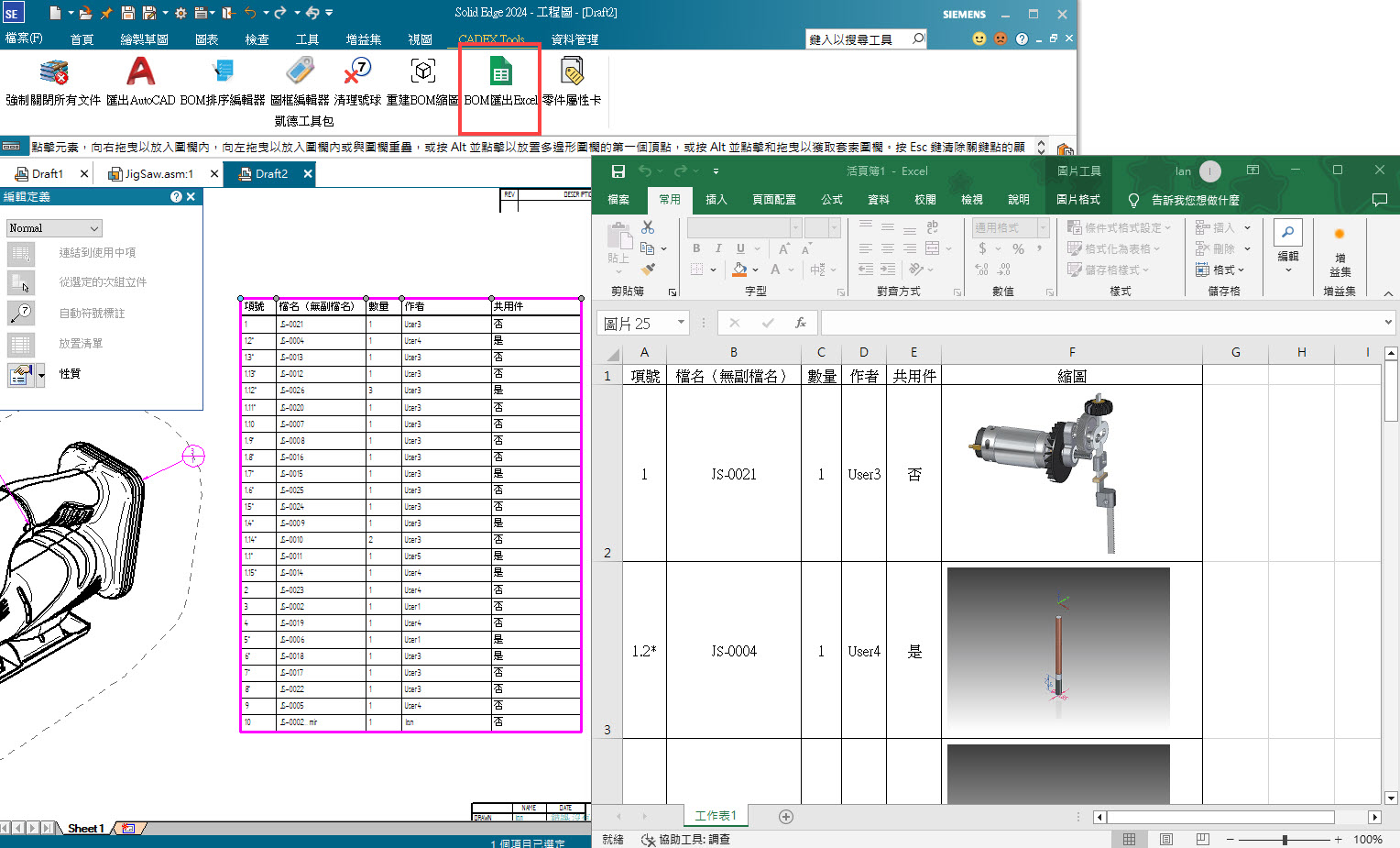
Task: Expand the 性質 button dropdown arrow
Action: [40, 374]
